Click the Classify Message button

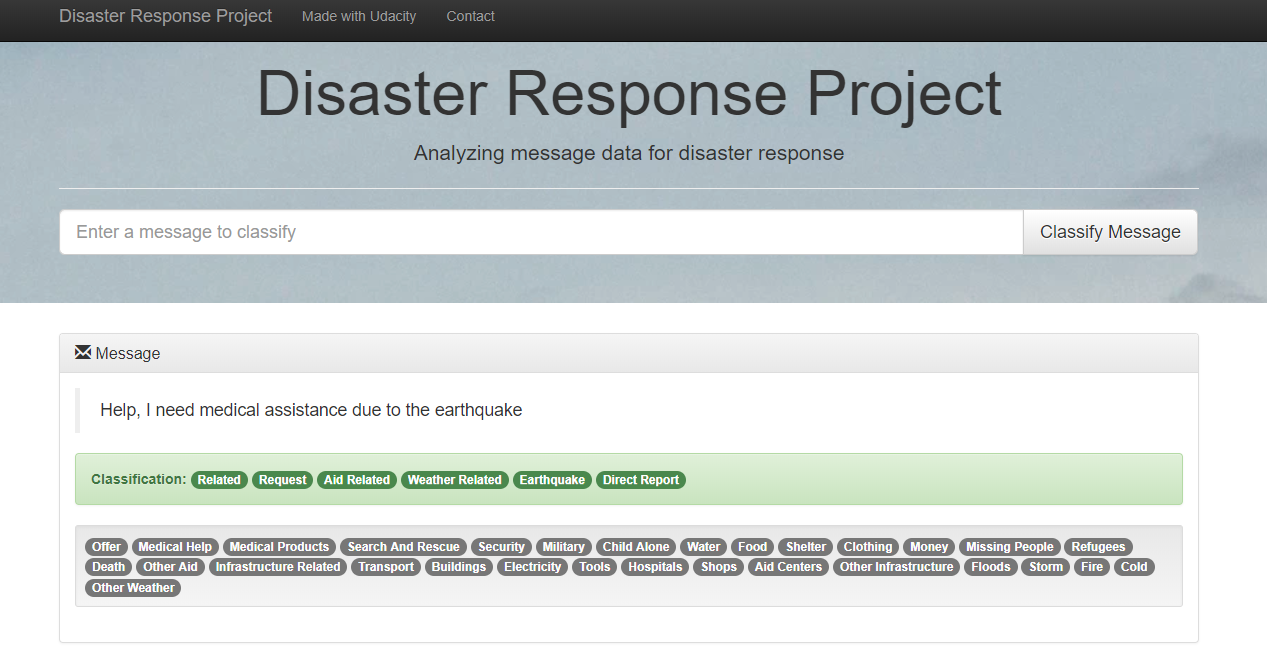1110,232
